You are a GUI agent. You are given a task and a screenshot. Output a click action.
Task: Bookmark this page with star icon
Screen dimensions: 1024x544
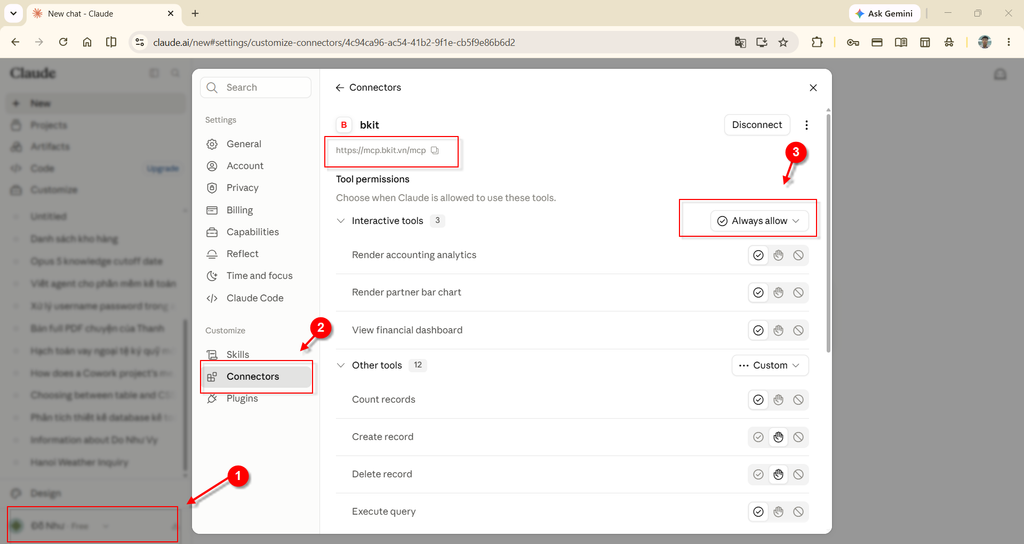click(x=783, y=42)
